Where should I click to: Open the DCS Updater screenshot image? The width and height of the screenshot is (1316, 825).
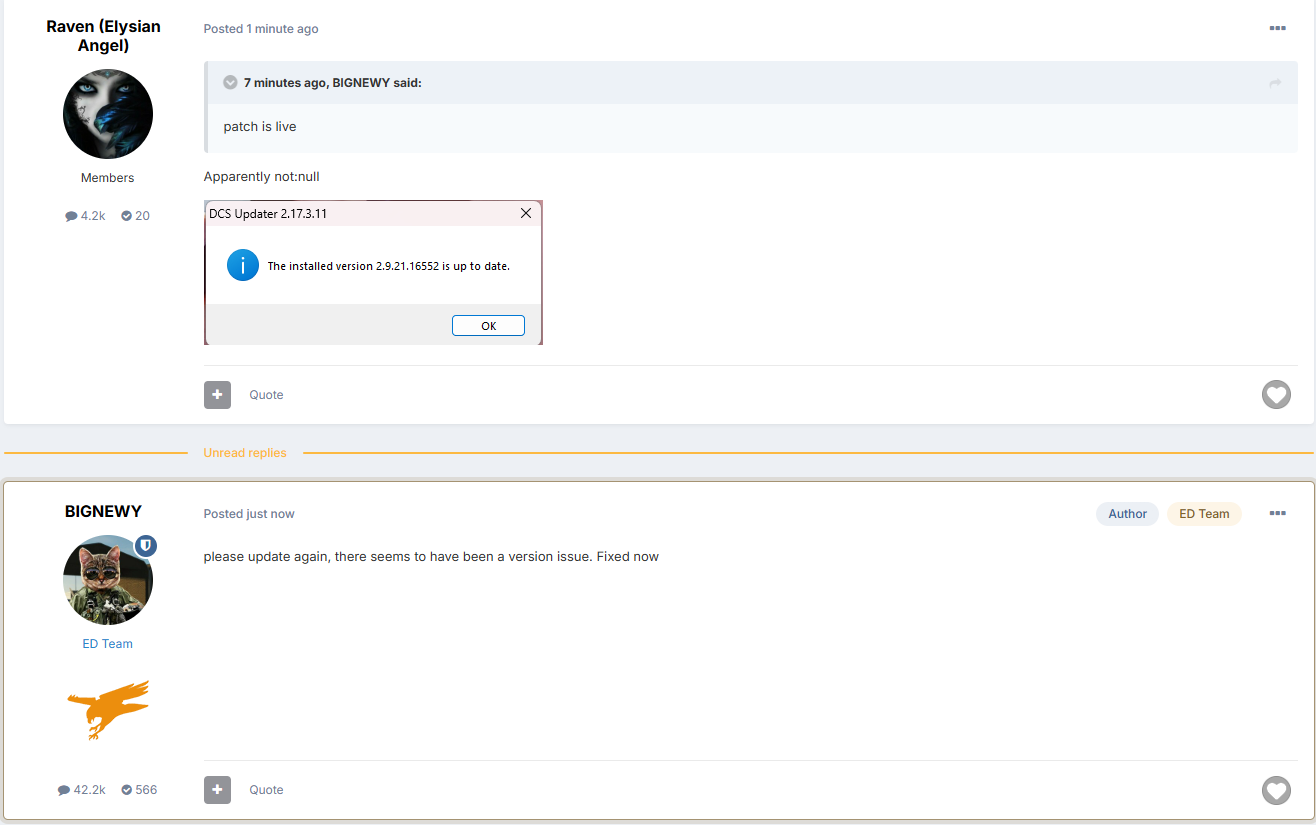[x=373, y=272]
